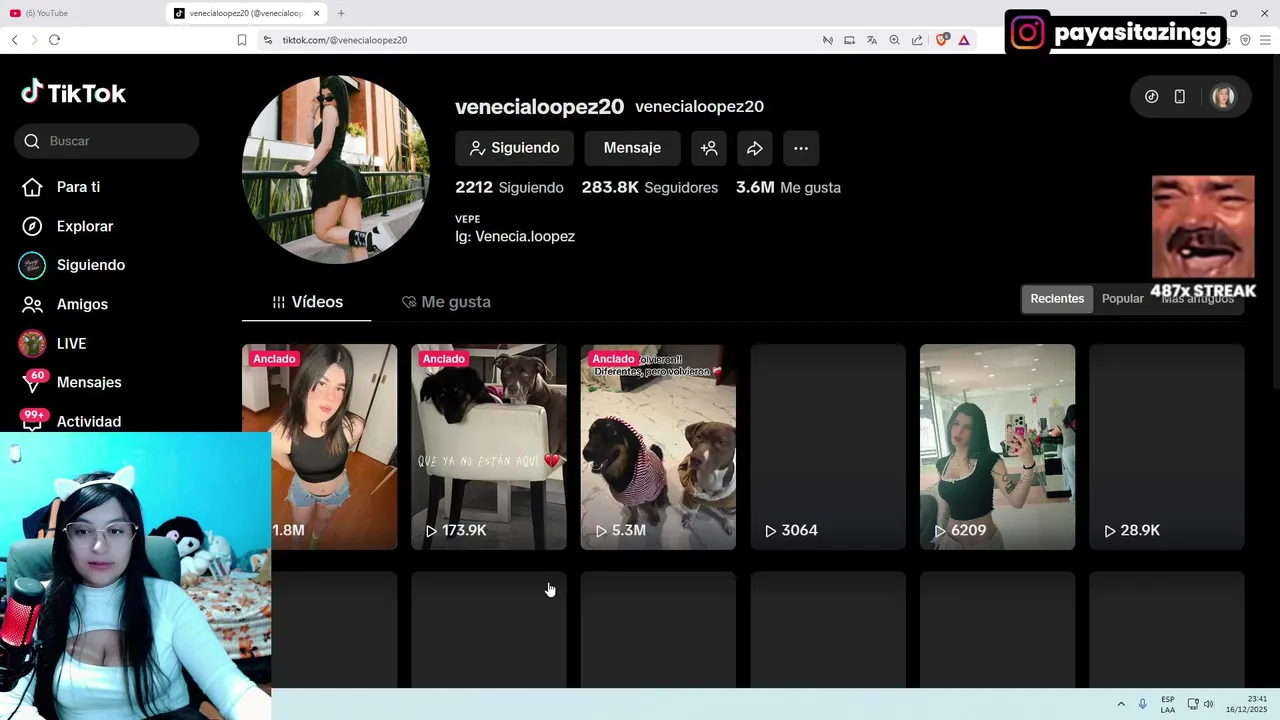Switch to the Me gusta tab
This screenshot has height=720, width=1280.
(x=446, y=302)
